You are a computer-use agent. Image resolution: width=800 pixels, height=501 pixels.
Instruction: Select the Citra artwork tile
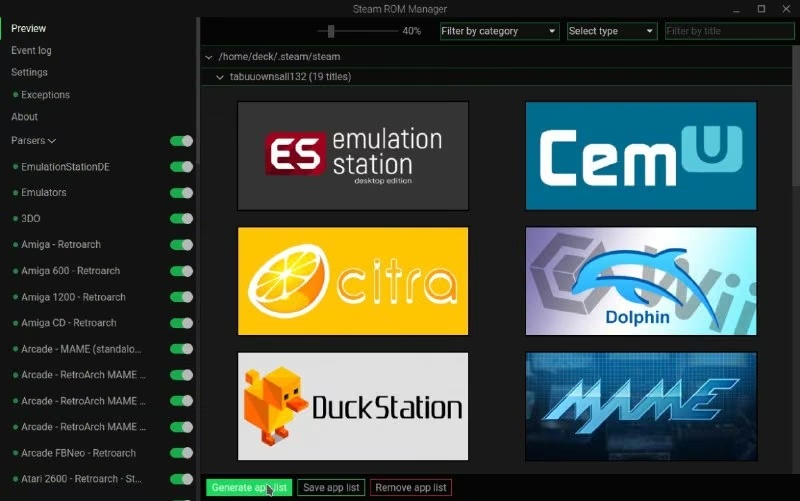click(353, 281)
